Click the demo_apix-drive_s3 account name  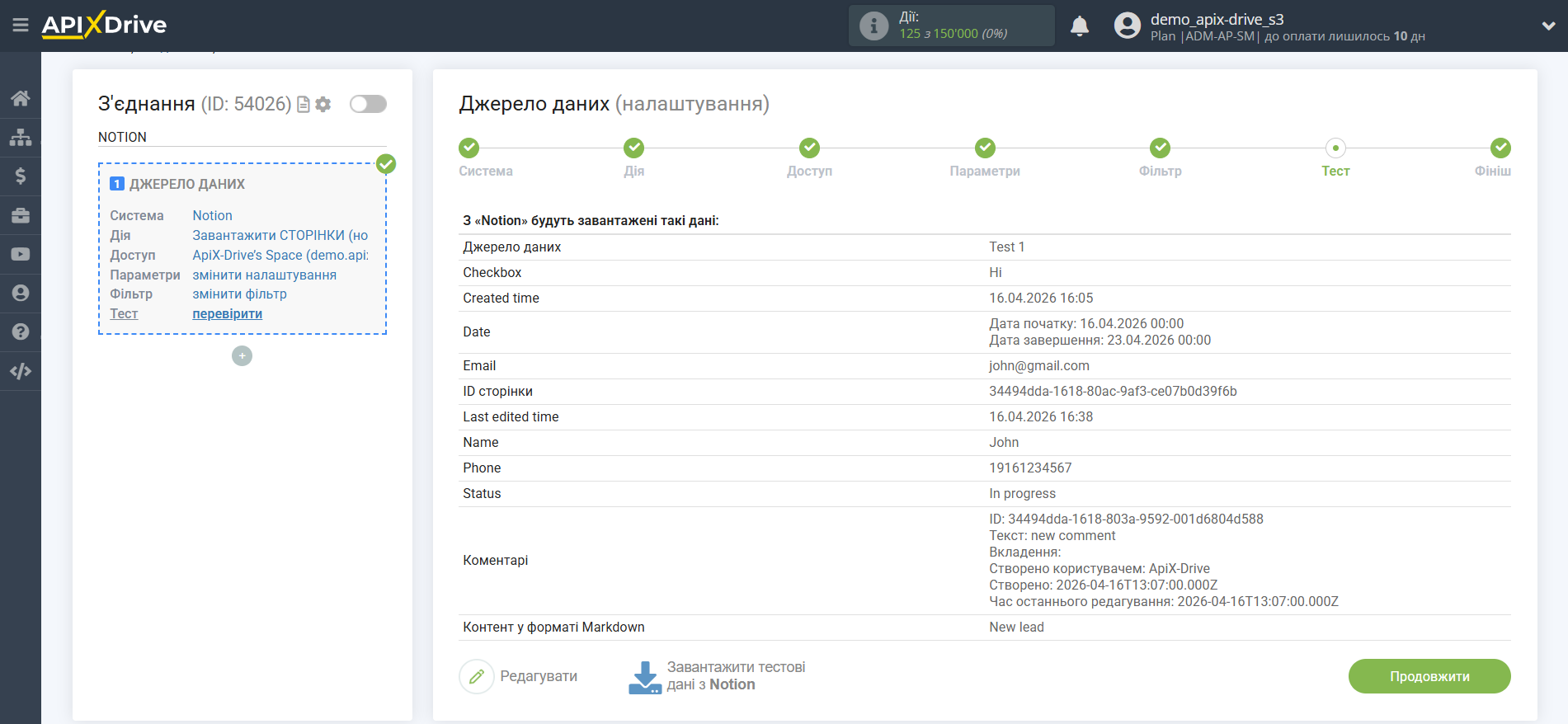[x=1217, y=19]
